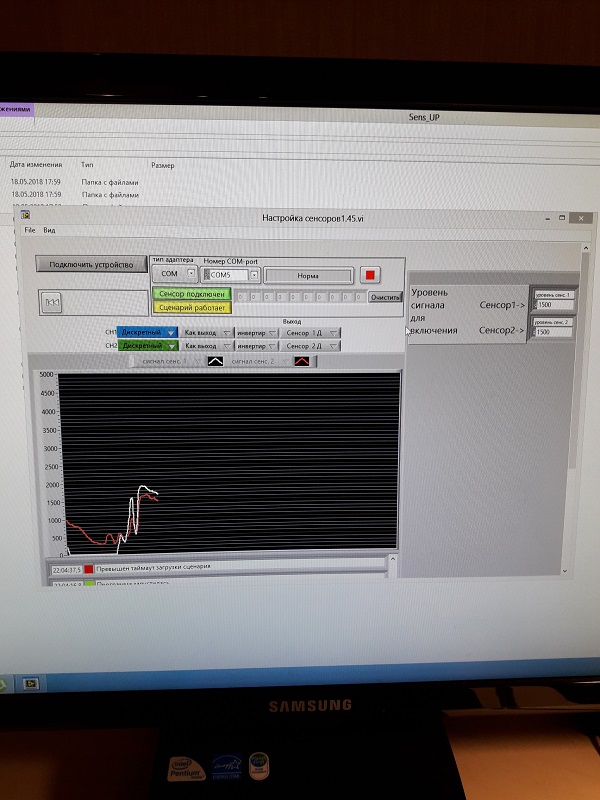Click the Сенсор1-> label

pos(502,305)
